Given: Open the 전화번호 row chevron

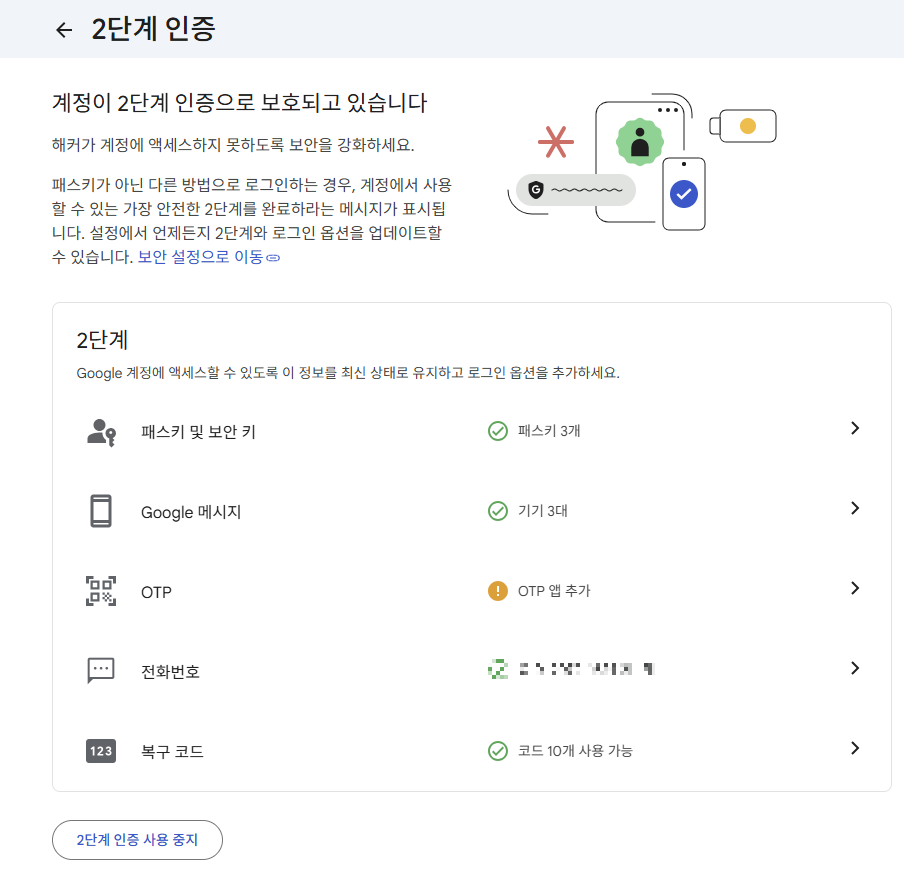Looking at the screenshot, I should pos(855,668).
